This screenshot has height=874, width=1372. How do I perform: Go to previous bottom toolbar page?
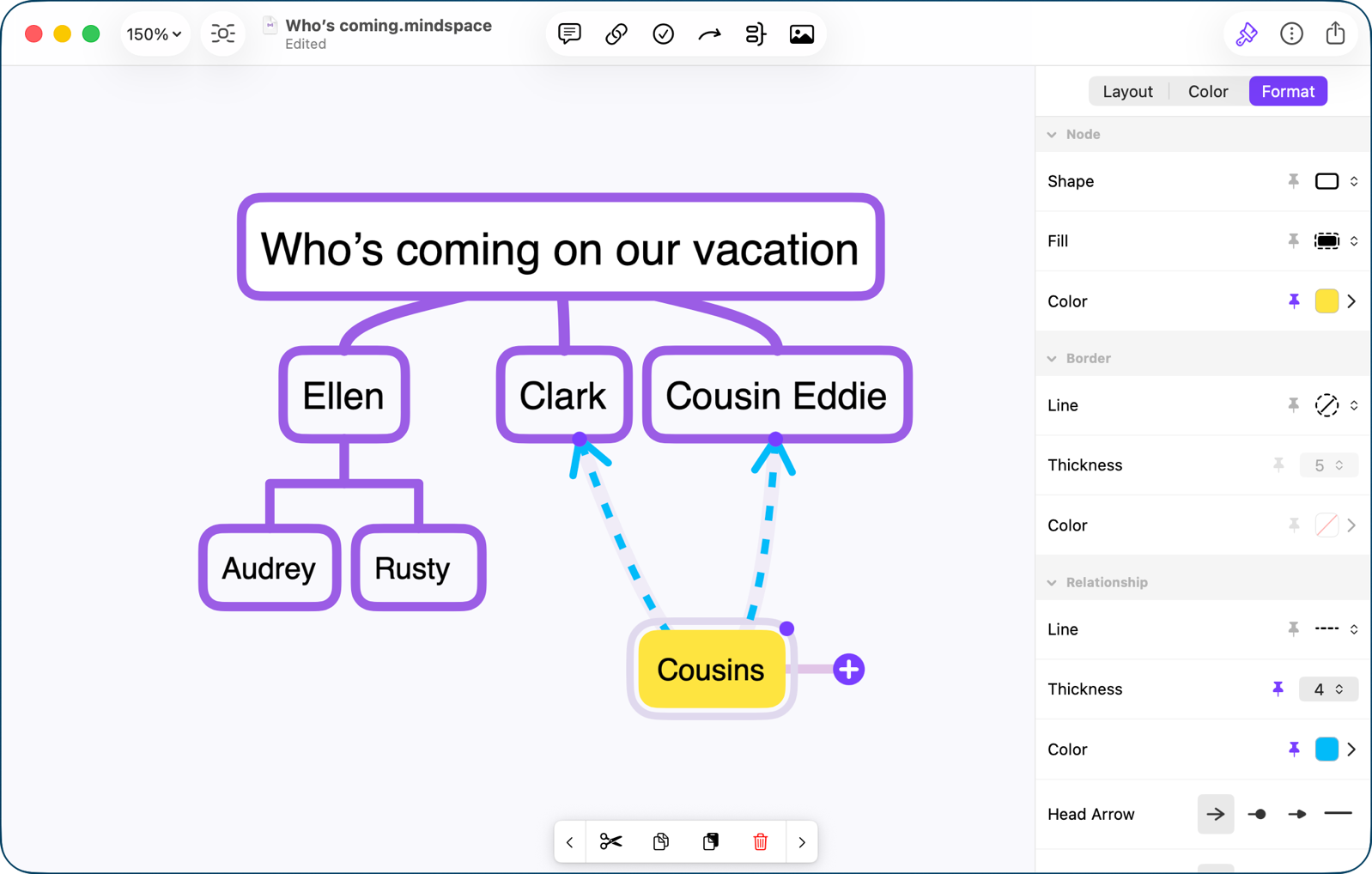pyautogui.click(x=570, y=843)
